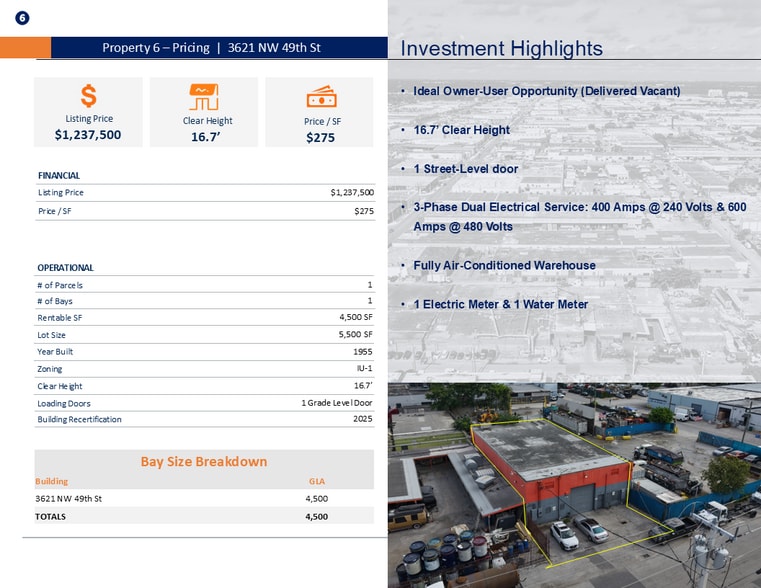The width and height of the screenshot is (761, 588).
Task: Select the Loading Doors 1 Grade Level Door row
Action: point(205,403)
